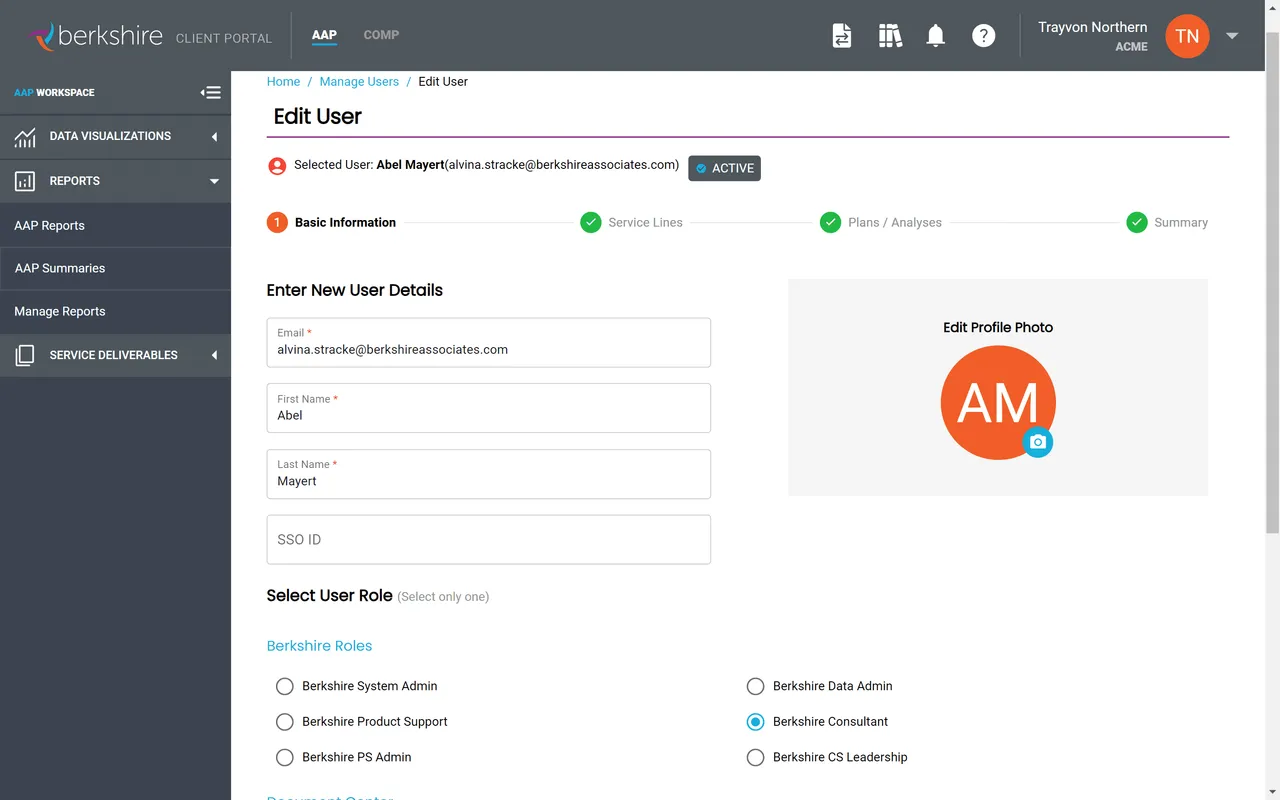This screenshot has height=800, width=1280.
Task: Go to Manage Users via breadcrumb
Action: pos(359,81)
